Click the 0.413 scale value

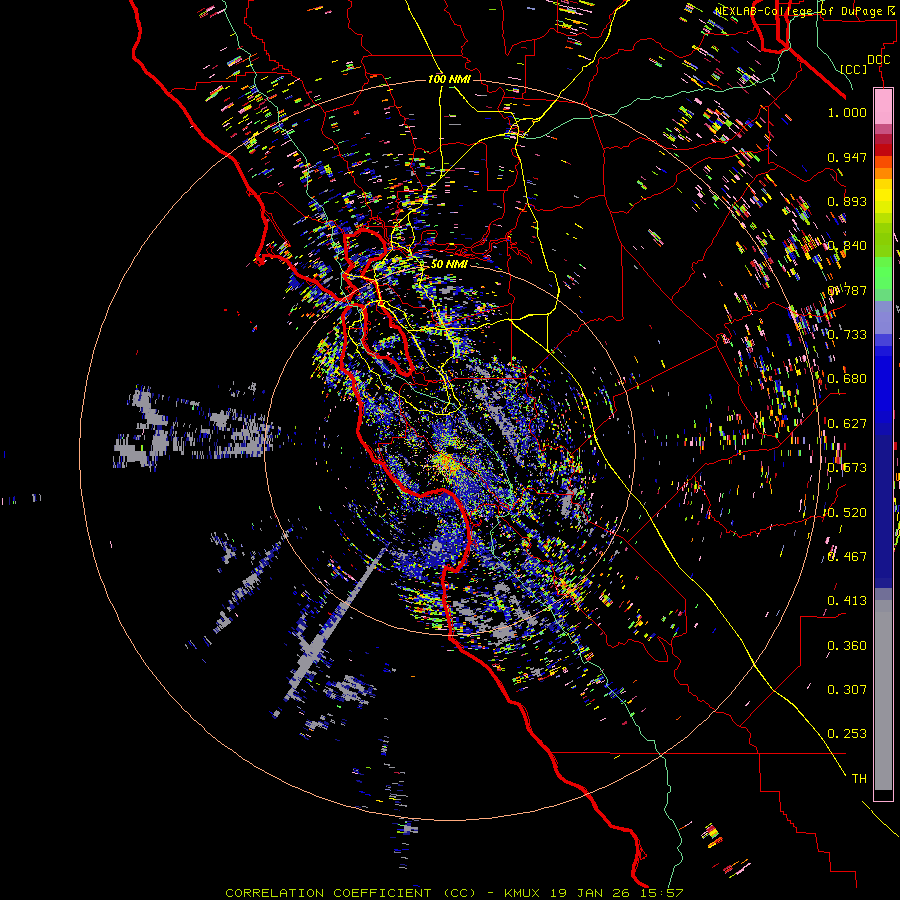tap(847, 601)
